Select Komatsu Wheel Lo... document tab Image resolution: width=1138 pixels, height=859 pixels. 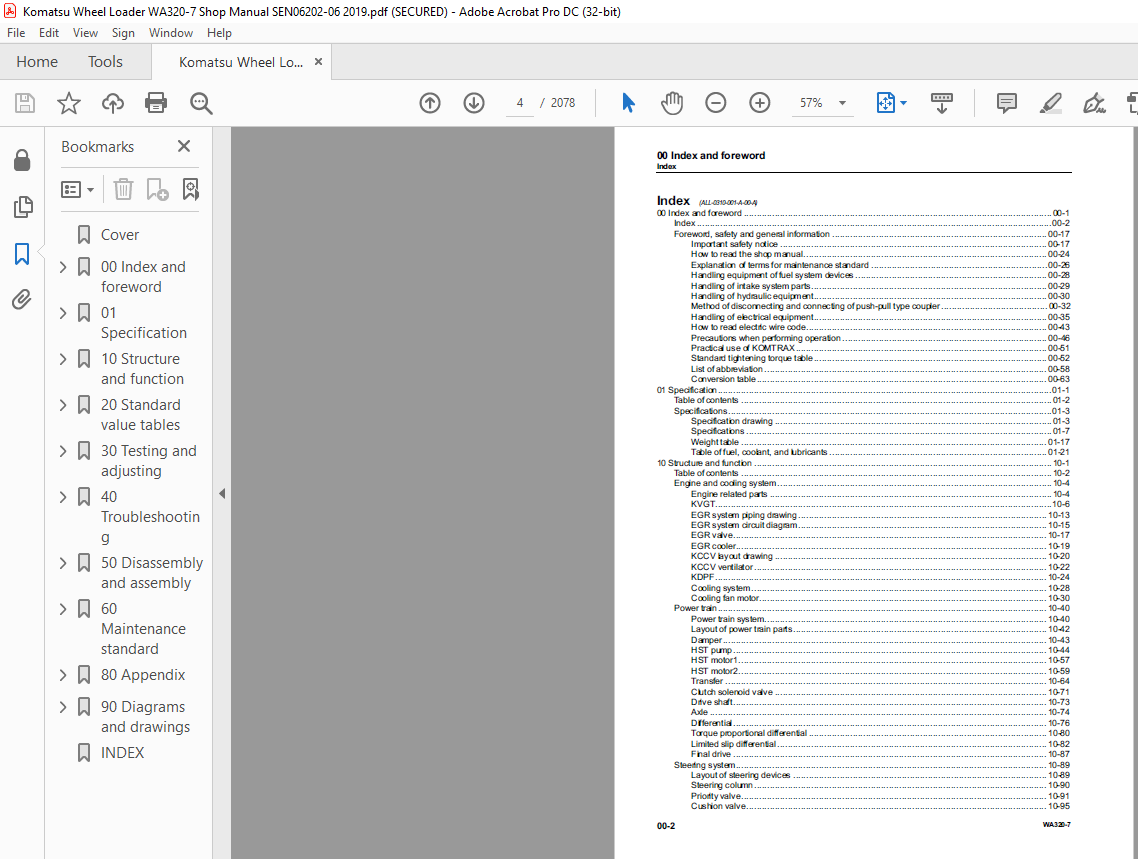[x=241, y=62]
